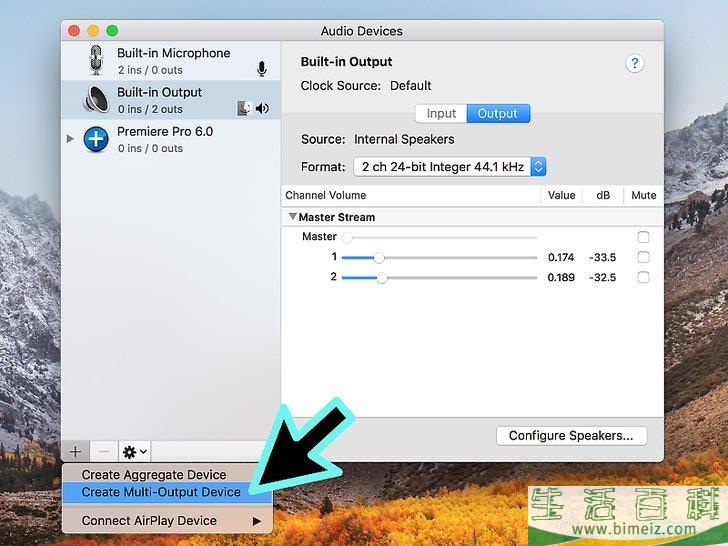Toggle Mute checkbox for Master channel

[643, 237]
